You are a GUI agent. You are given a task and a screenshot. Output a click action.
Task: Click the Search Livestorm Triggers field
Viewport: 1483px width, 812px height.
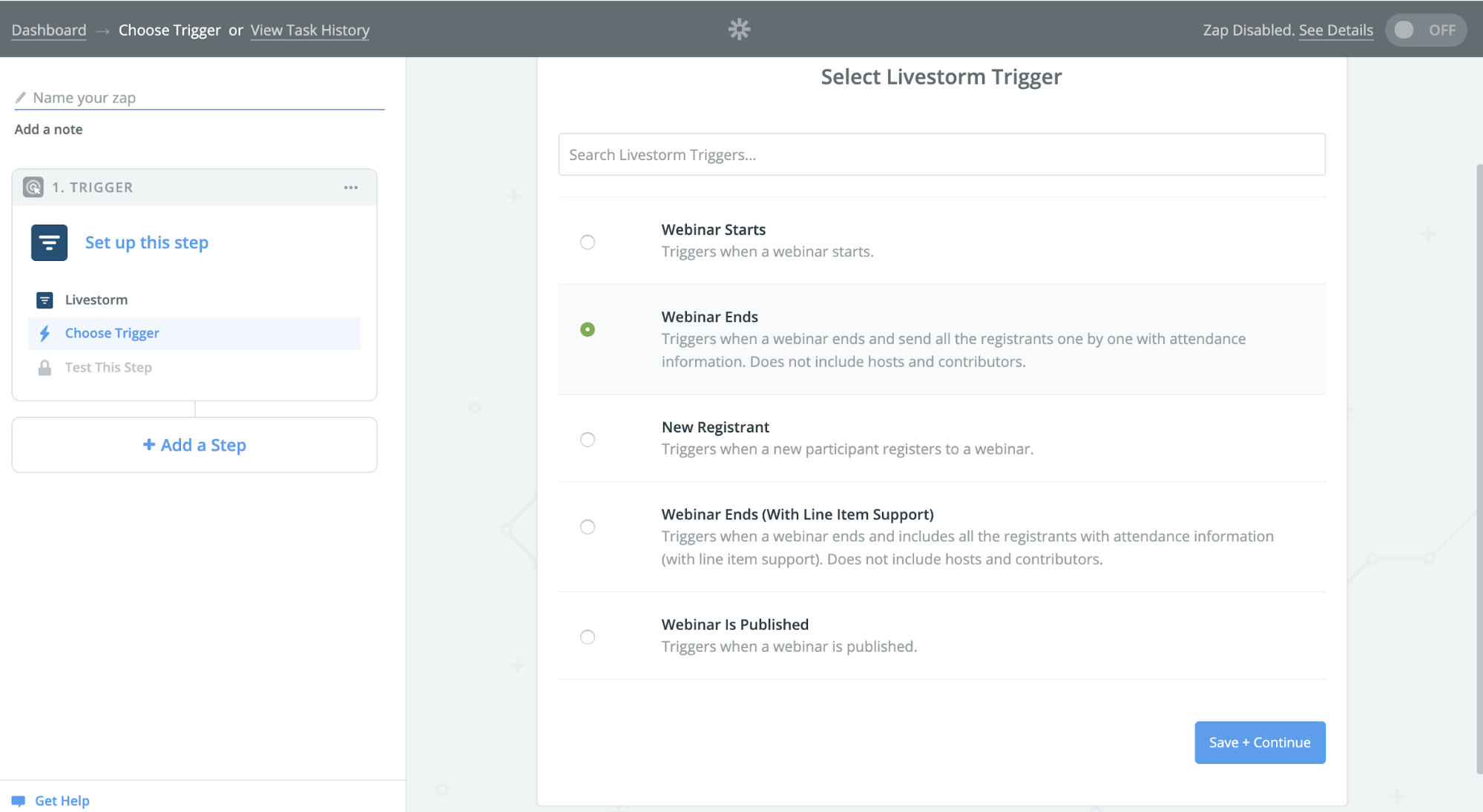tap(941, 154)
